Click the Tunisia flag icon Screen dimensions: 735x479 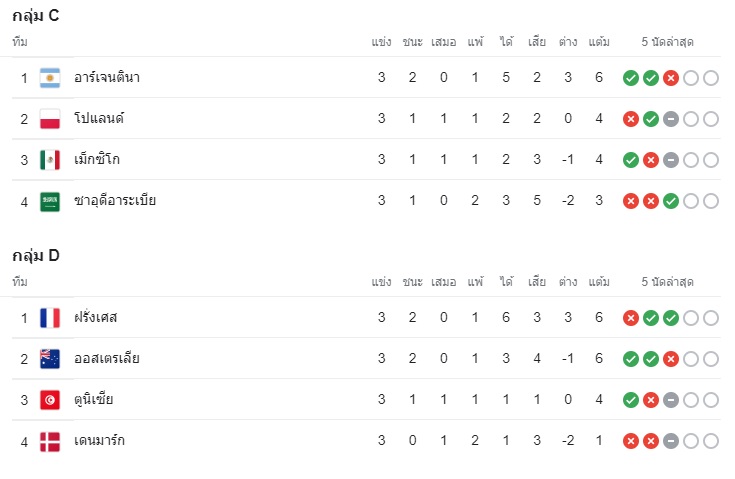50,400
